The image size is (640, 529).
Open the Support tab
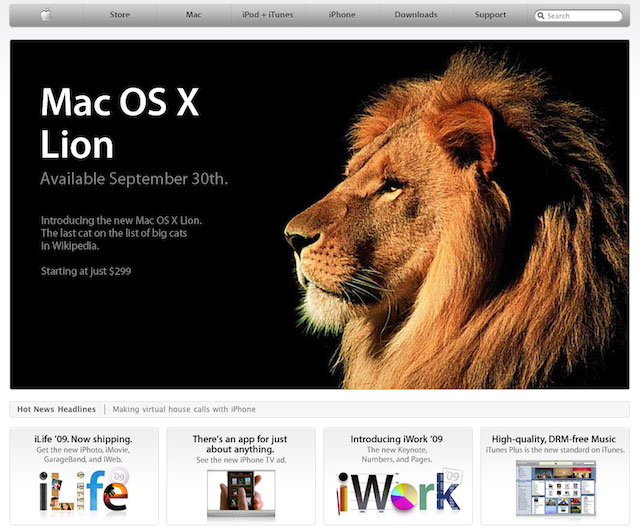coord(490,15)
